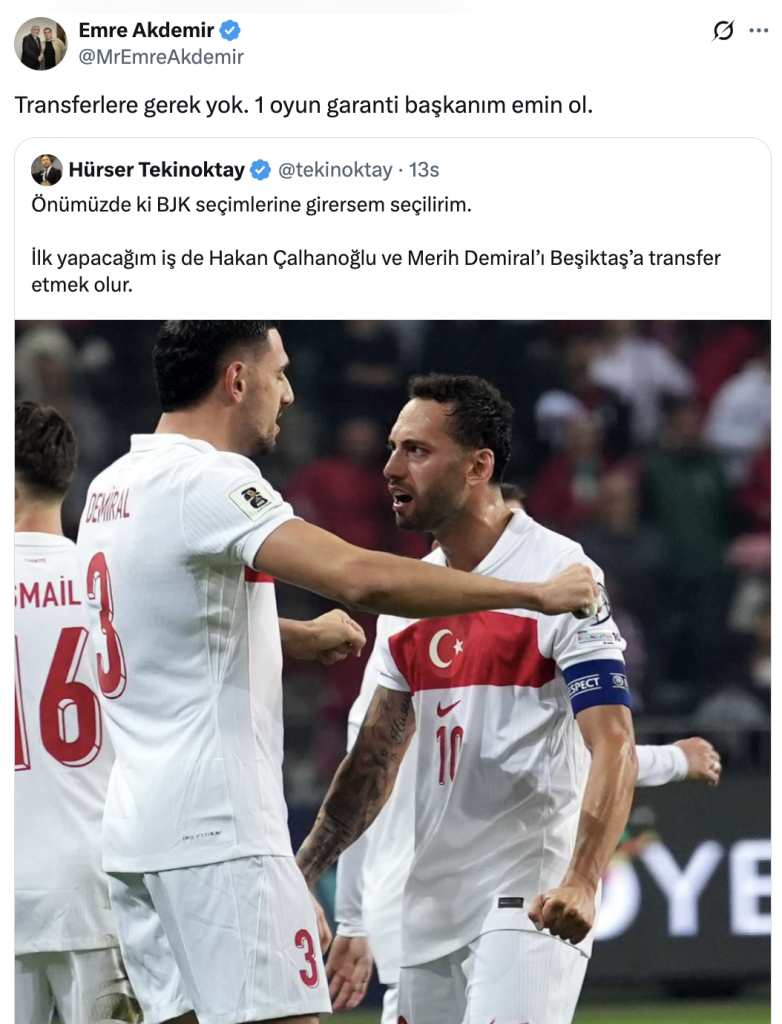The height and width of the screenshot is (1024, 782).
Task: Open Hürser Tekinoktay's small profile avatar
Action: [x=46, y=170]
